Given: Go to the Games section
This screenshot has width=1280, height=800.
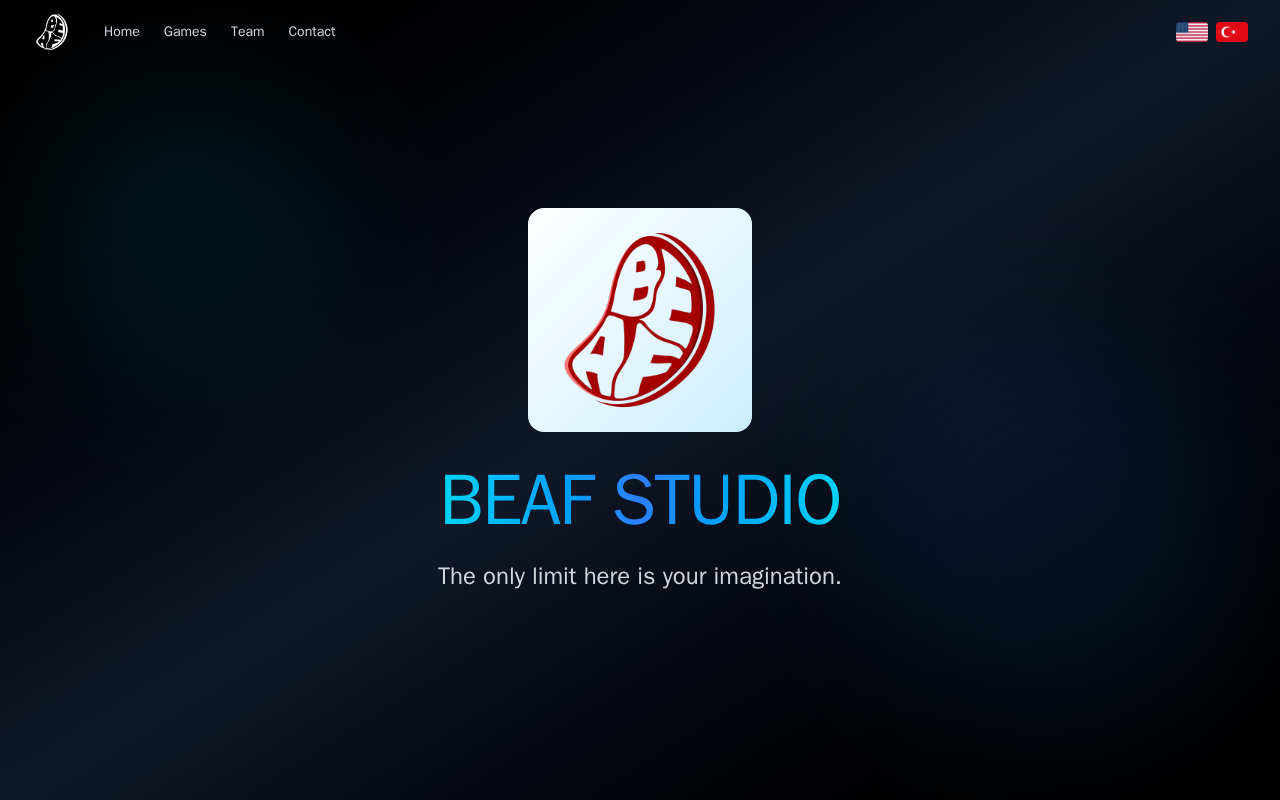Looking at the screenshot, I should [x=185, y=32].
